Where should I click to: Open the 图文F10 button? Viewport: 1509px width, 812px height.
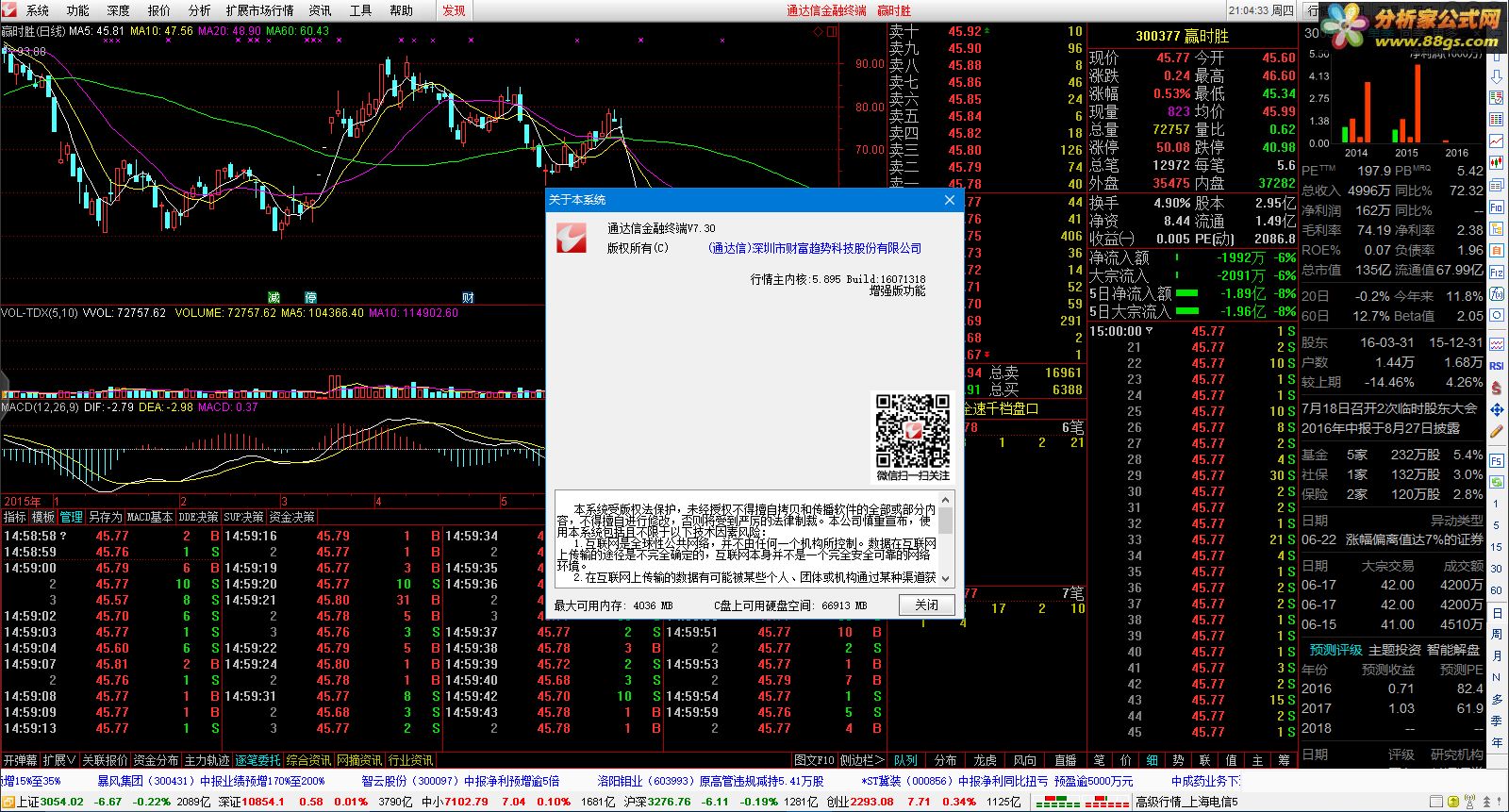[814, 760]
